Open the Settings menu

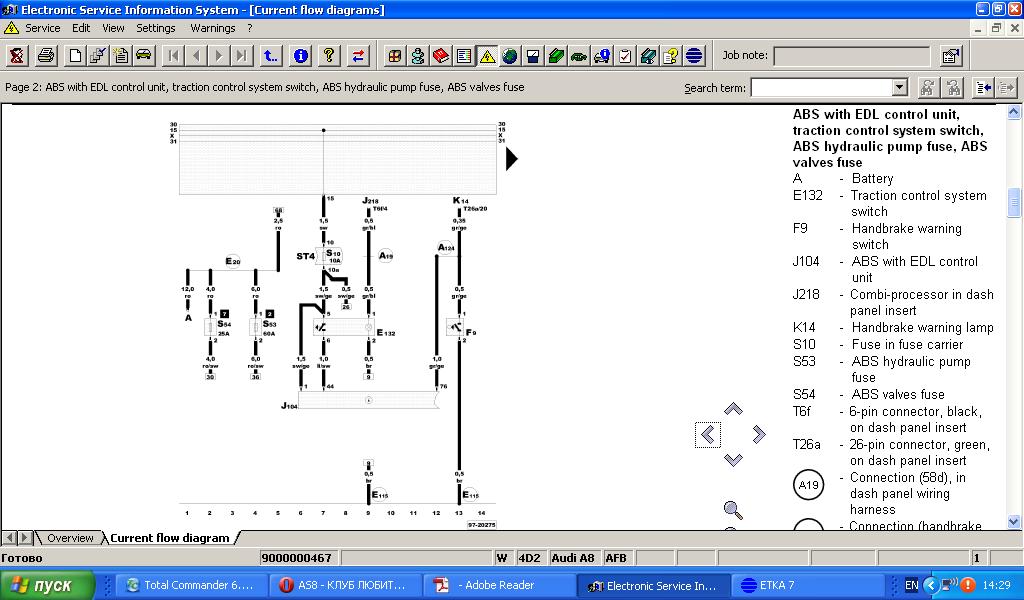[x=155, y=28]
